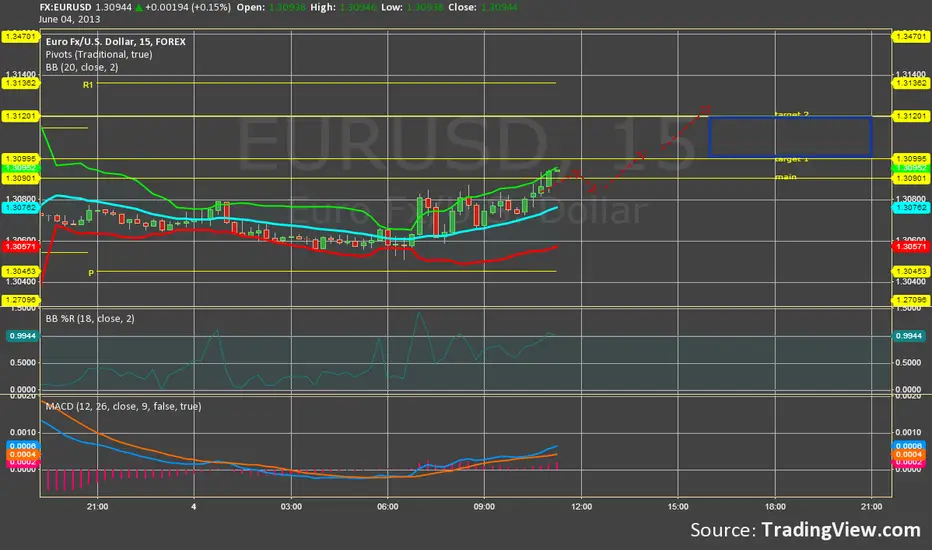Click the cyan 1.30762 label on the left scale
Image resolution: width=932 pixels, height=550 pixels.
click(21, 208)
